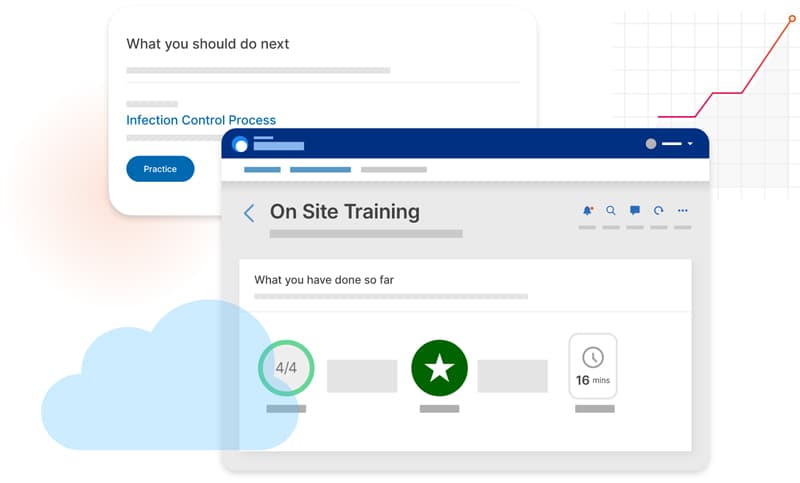Click the clock icon showing 16 mins

click(x=593, y=357)
